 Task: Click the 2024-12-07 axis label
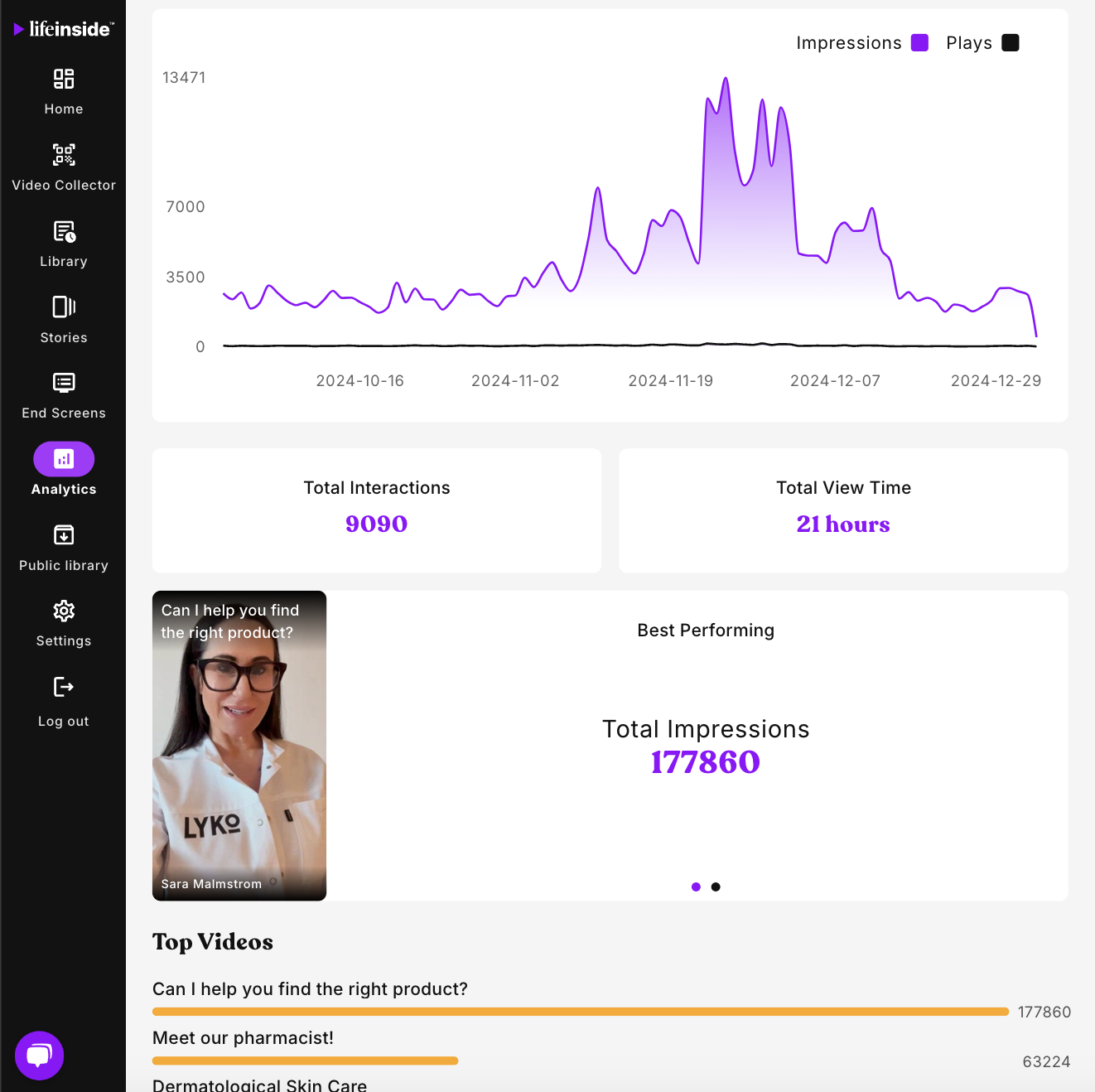coord(835,381)
